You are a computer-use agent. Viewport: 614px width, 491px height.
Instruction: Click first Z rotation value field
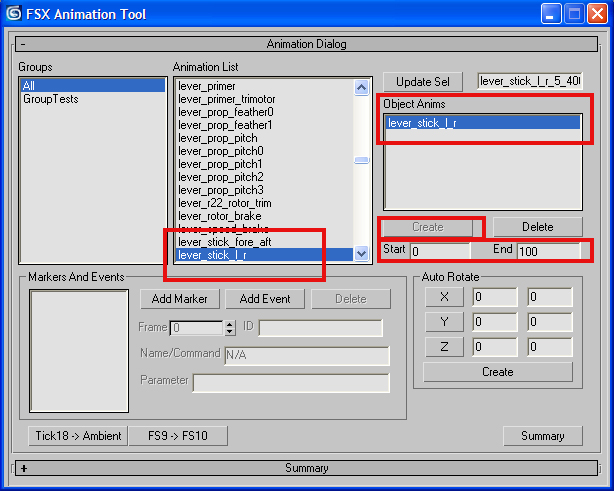(x=495, y=347)
